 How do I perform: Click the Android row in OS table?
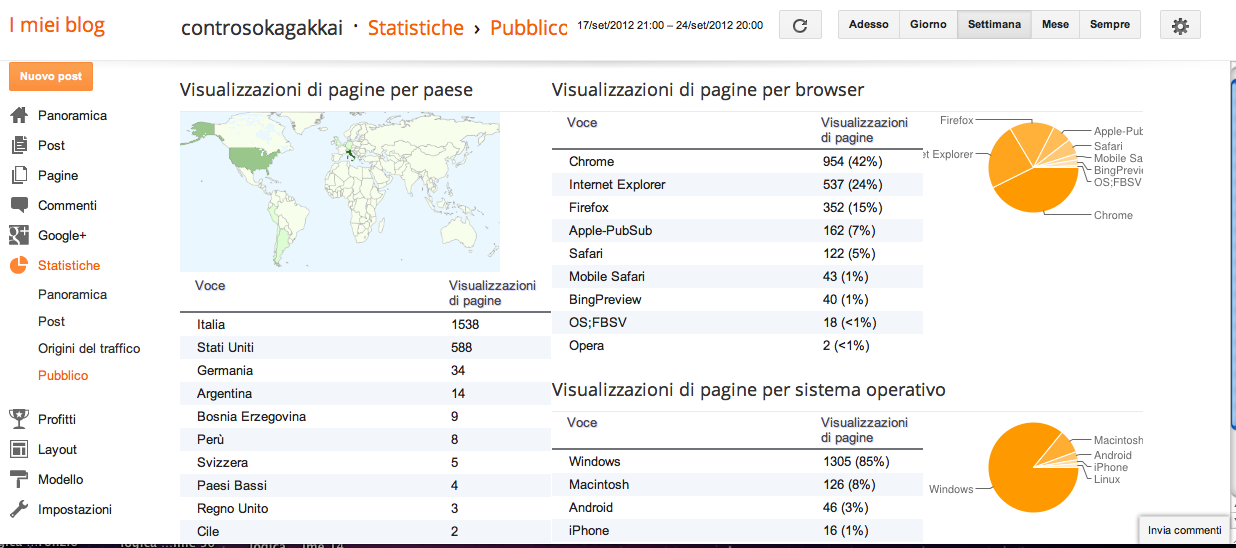(737, 507)
